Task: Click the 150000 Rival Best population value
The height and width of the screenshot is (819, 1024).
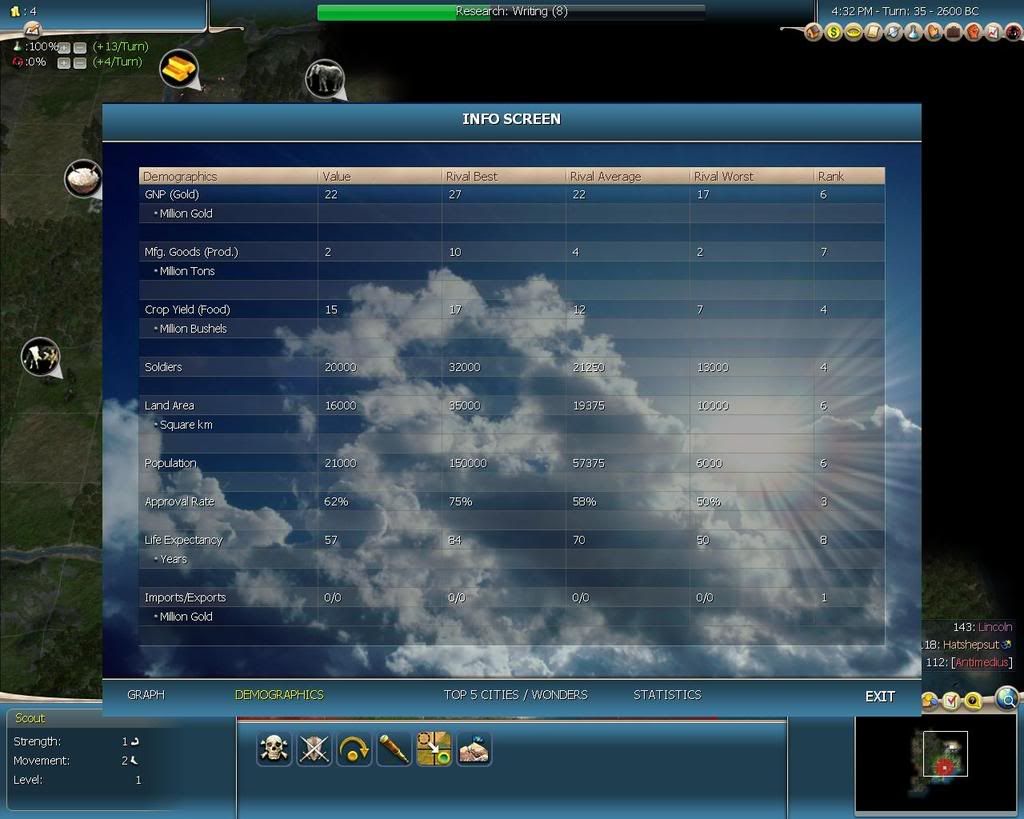Action: [x=468, y=463]
